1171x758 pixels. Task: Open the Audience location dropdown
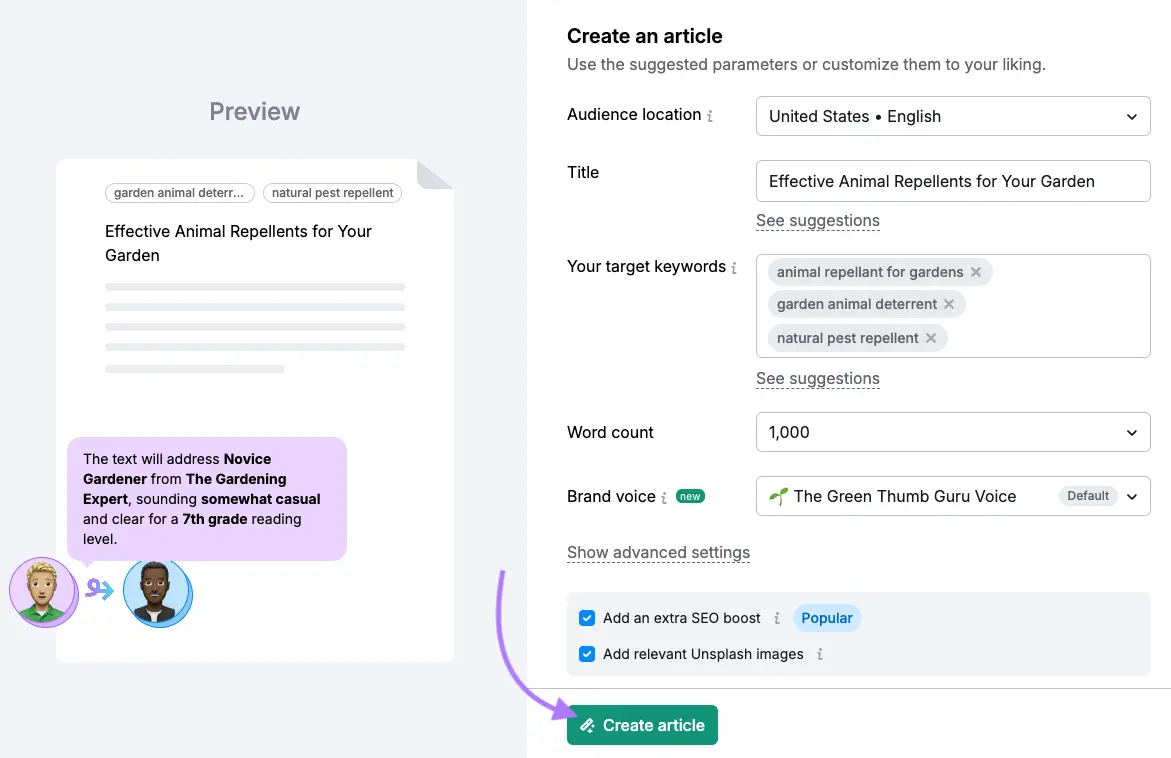pos(952,116)
